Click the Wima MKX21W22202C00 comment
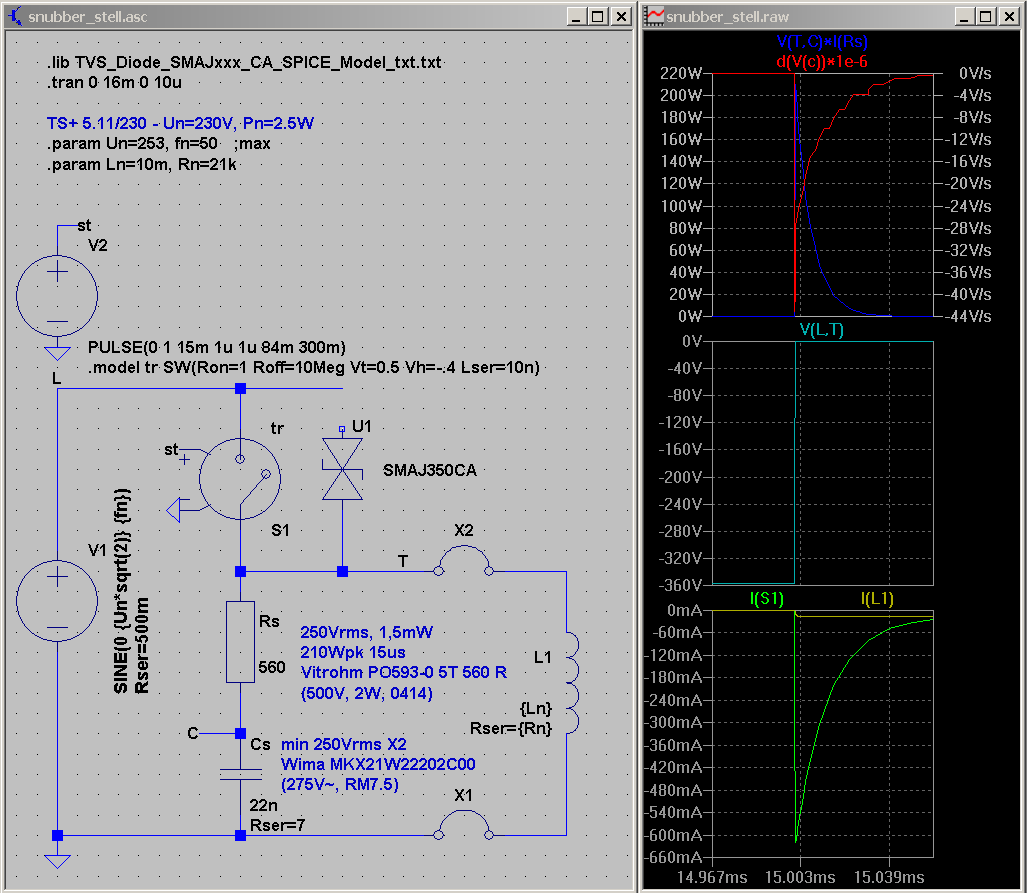Viewport: 1027px width, 893px height. [x=378, y=765]
